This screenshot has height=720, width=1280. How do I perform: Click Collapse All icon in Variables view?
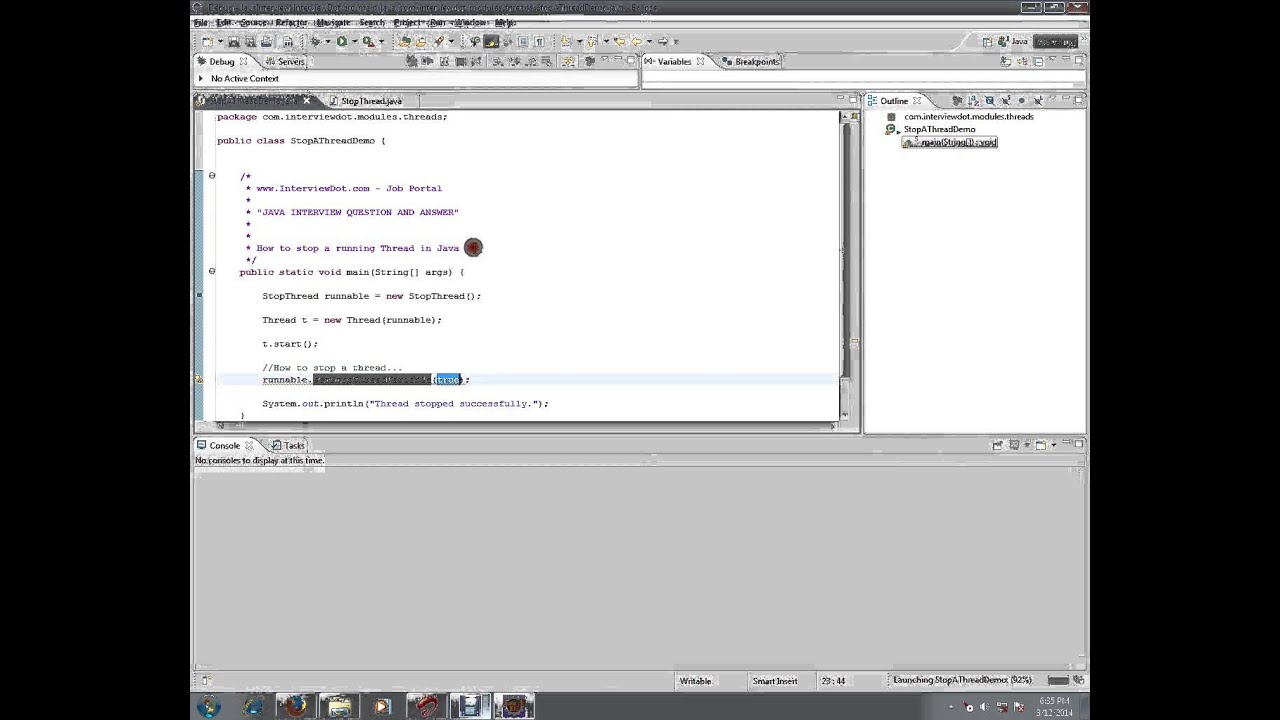coord(1038,61)
